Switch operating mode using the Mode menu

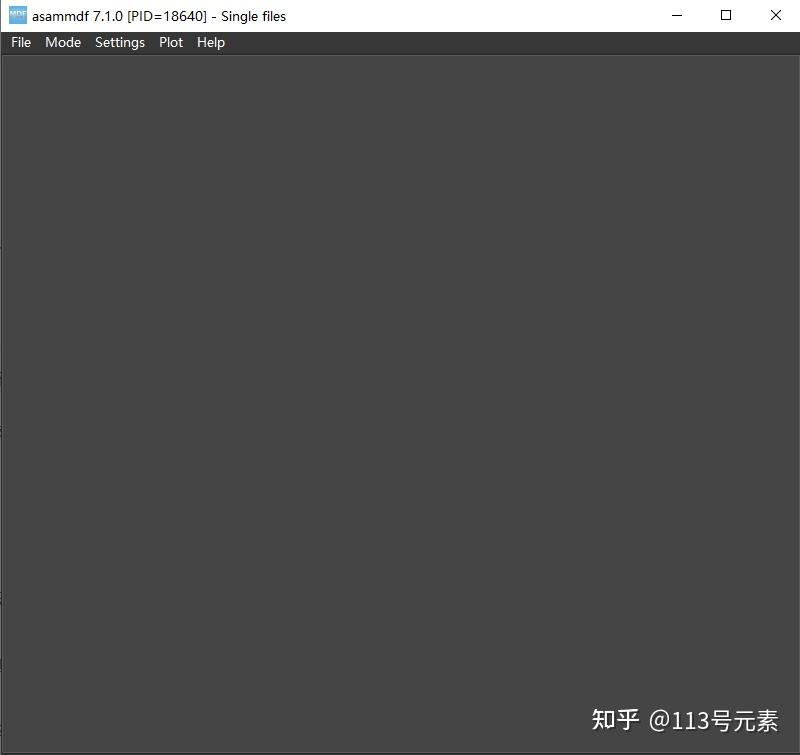(x=63, y=42)
